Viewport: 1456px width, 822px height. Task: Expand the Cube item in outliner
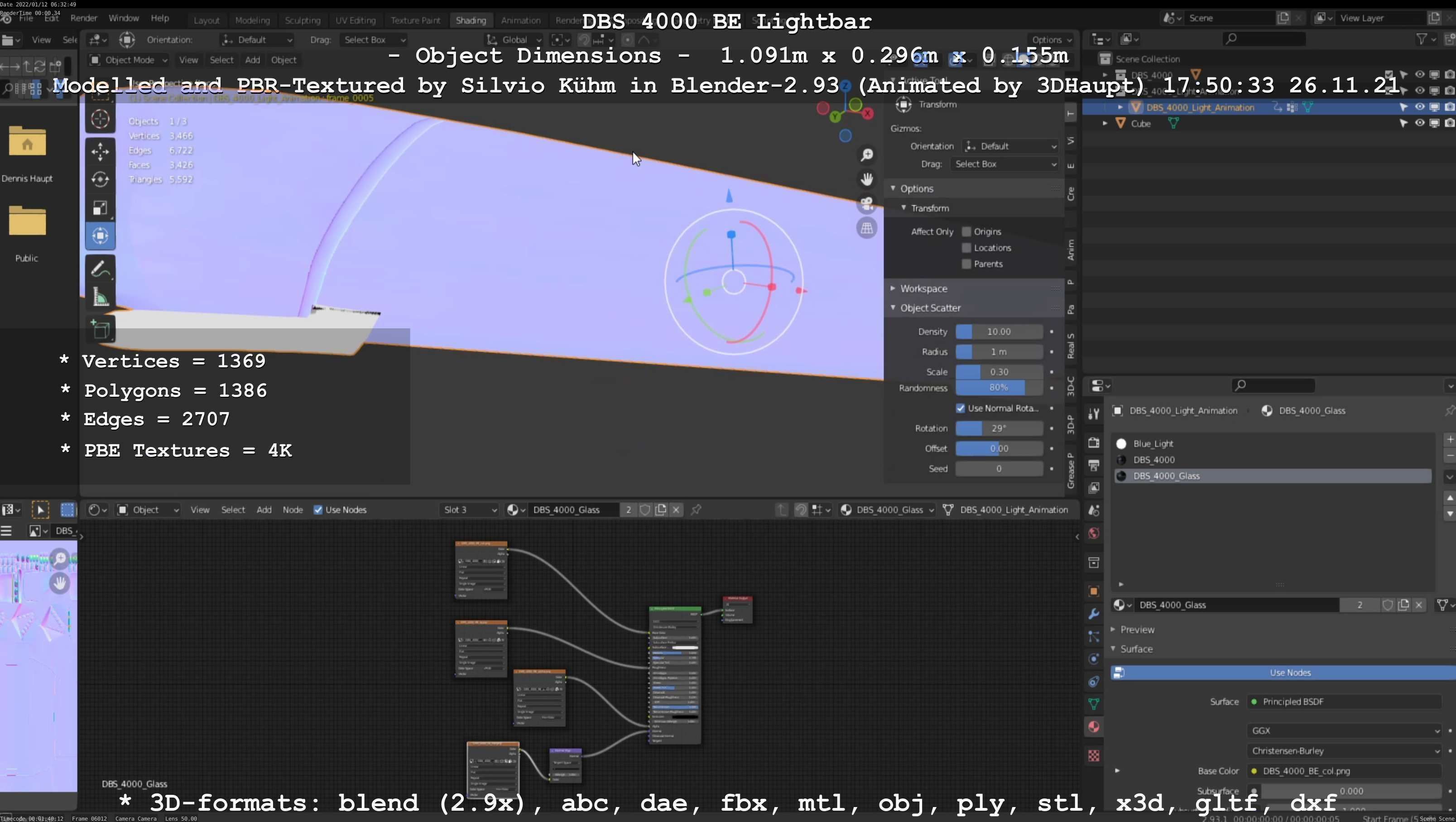pyautogui.click(x=1105, y=123)
